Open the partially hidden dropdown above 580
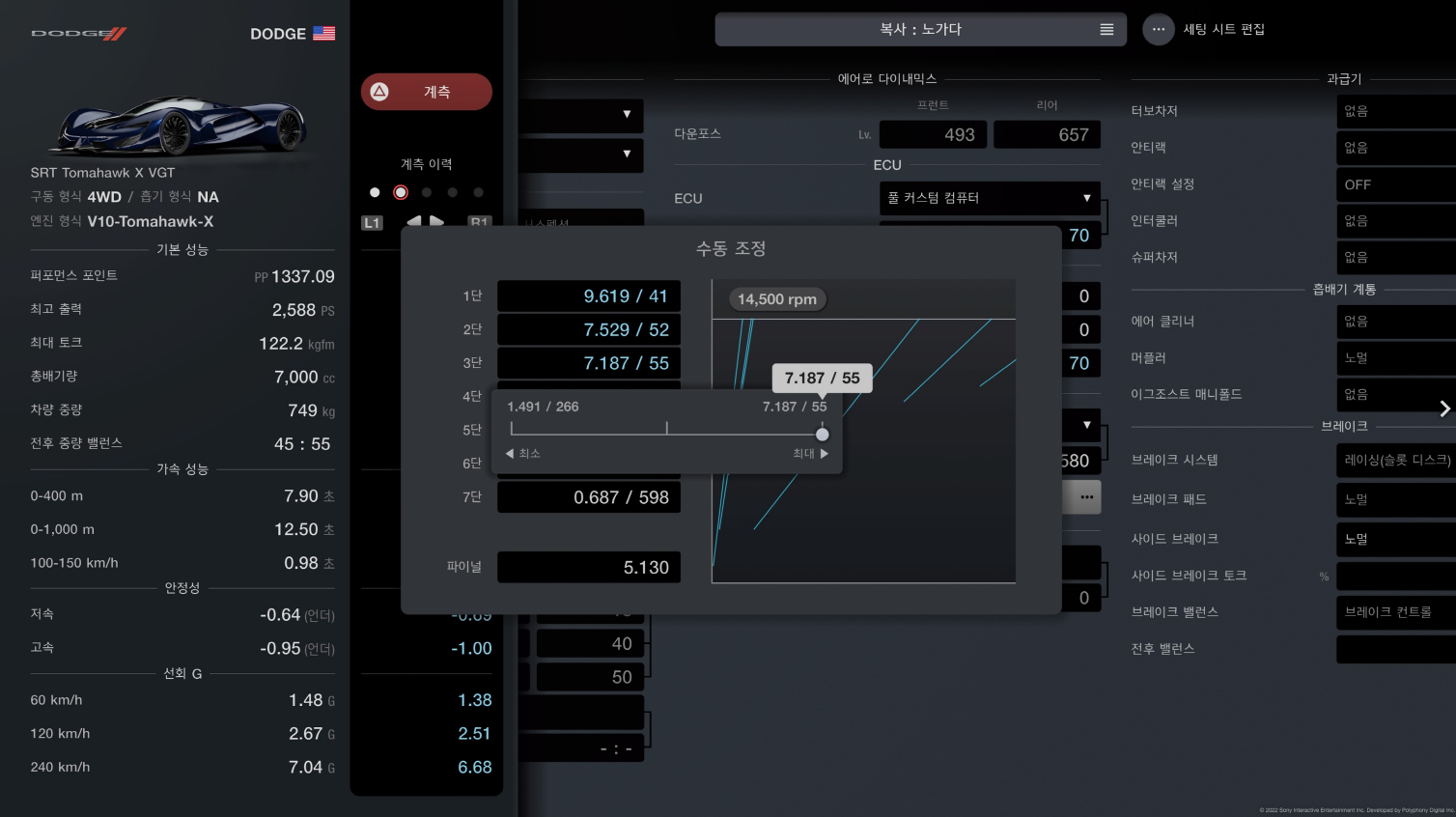Viewport: 1456px width, 817px height. tap(1082, 425)
